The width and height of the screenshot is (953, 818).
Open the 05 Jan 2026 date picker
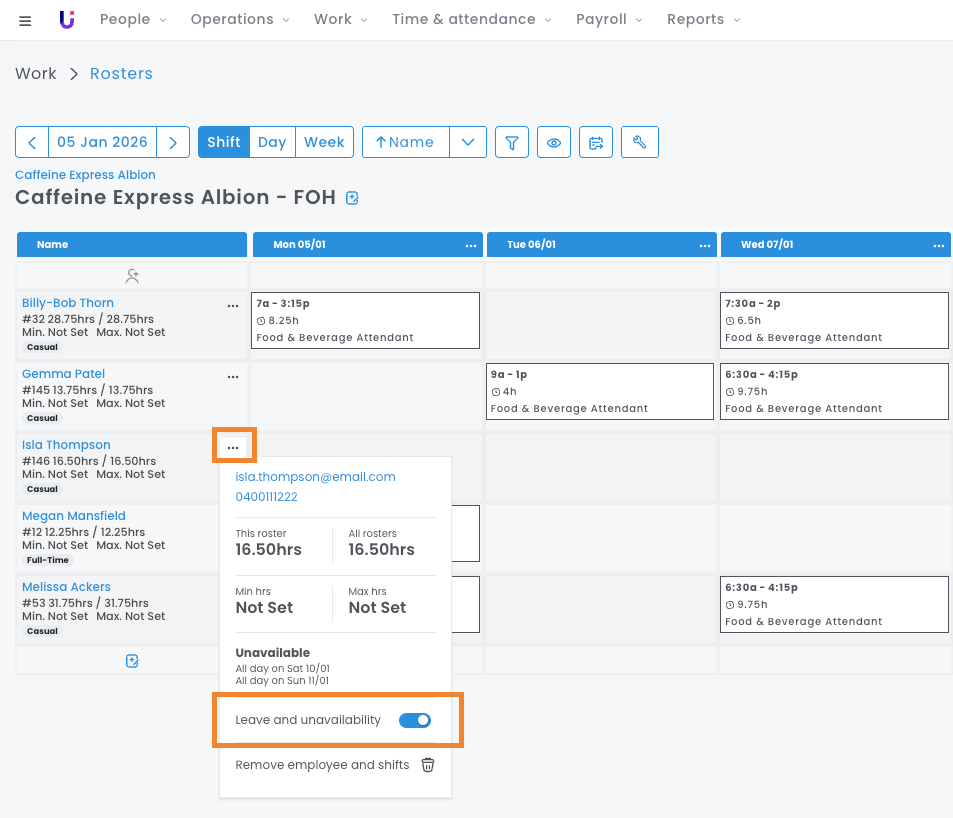[x=102, y=142]
